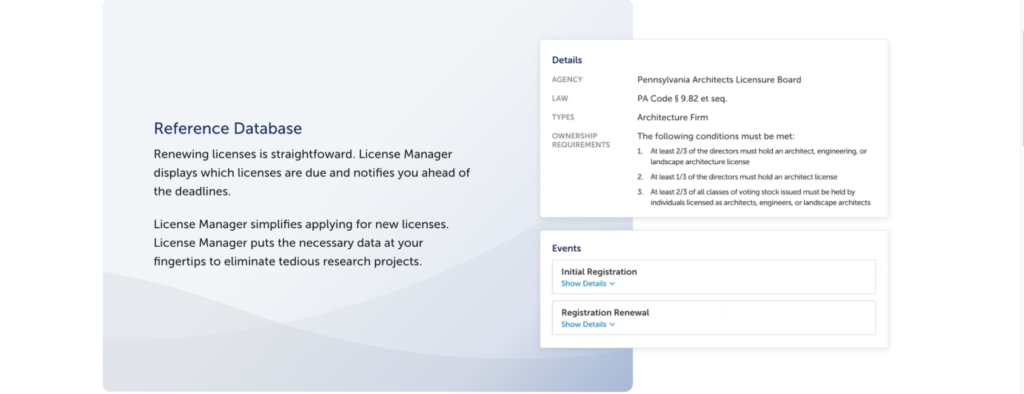Viewport: 1024px width, 394px height.
Task: Click requirement about 1/3 of the directors
Action: (x=743, y=176)
